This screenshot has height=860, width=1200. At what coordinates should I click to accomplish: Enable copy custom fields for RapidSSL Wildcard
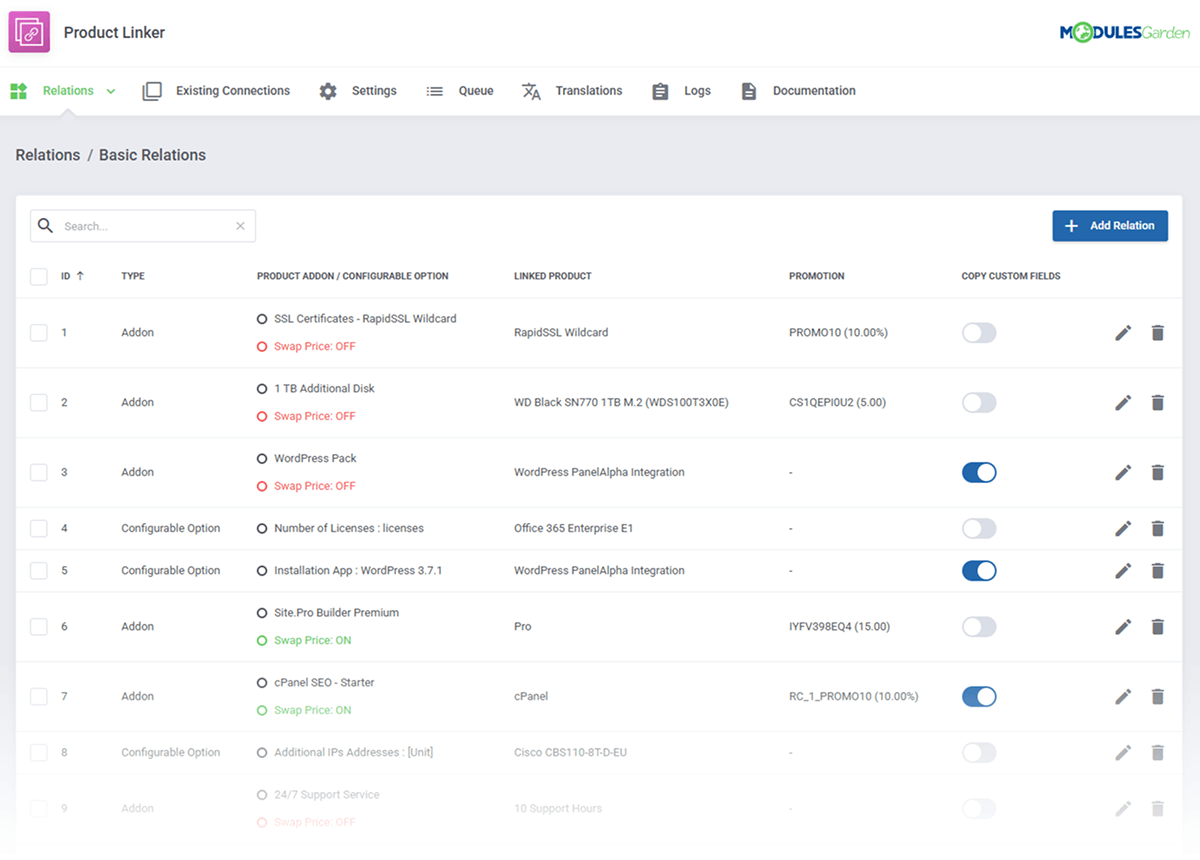click(979, 333)
